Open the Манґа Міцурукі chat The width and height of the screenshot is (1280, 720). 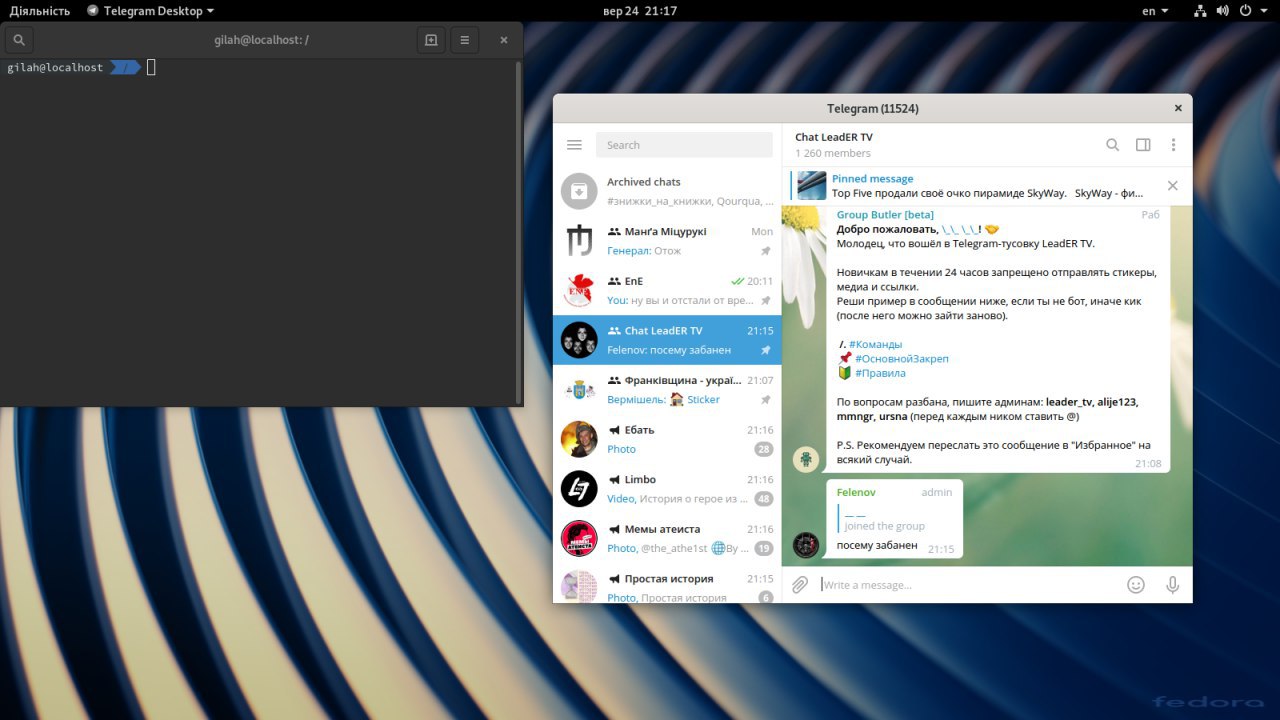667,241
